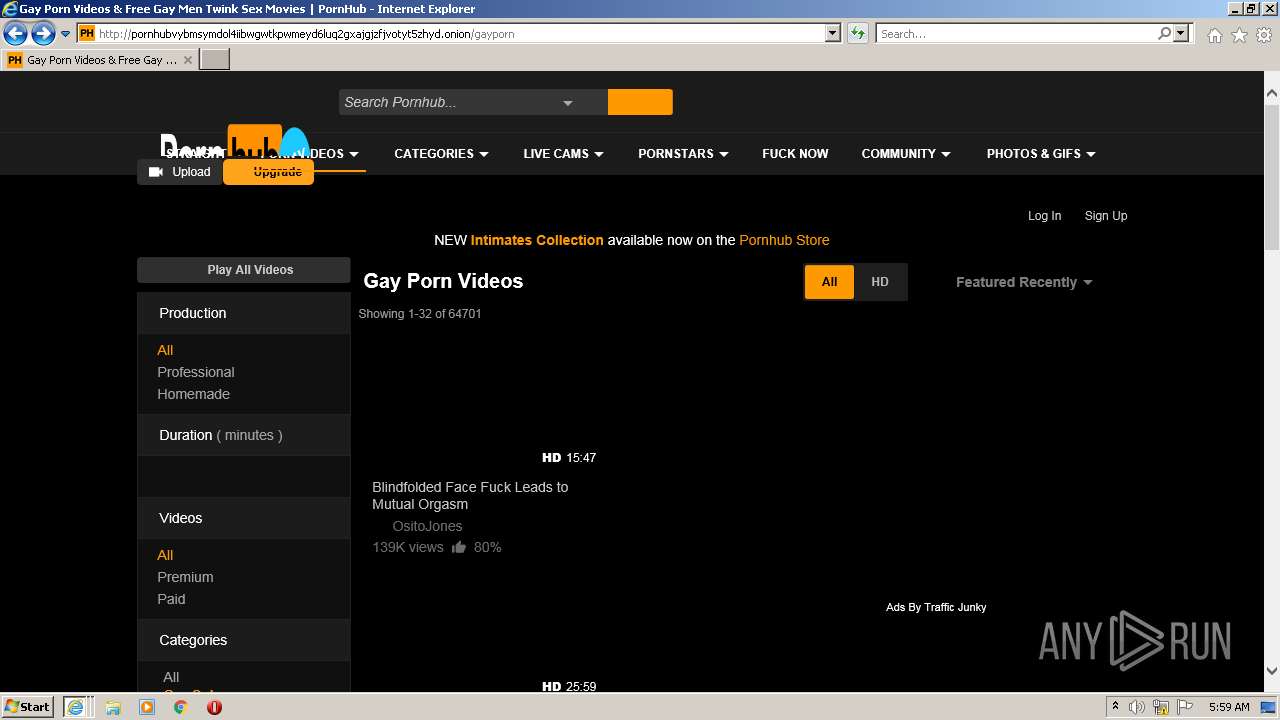Select All under Videos filter
This screenshot has height=720, width=1280.
pos(165,555)
